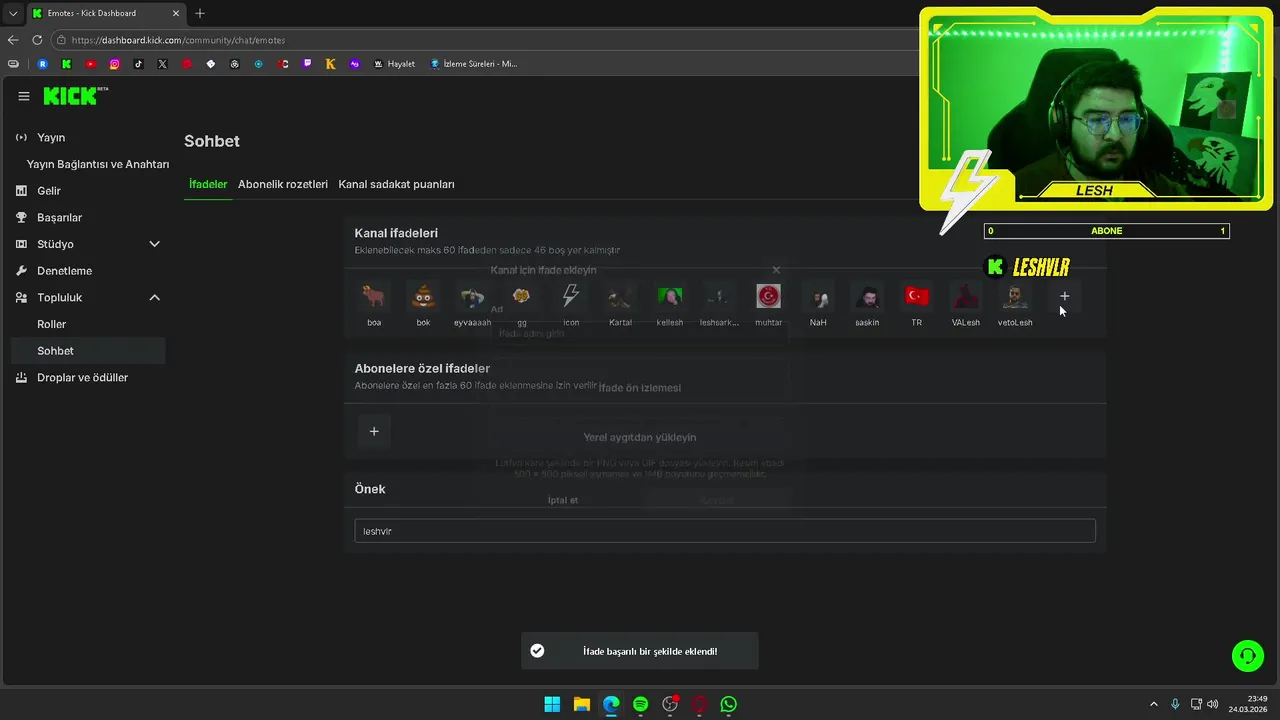Open the Twitch bookmark
The width and height of the screenshot is (1280, 720).
tap(307, 64)
